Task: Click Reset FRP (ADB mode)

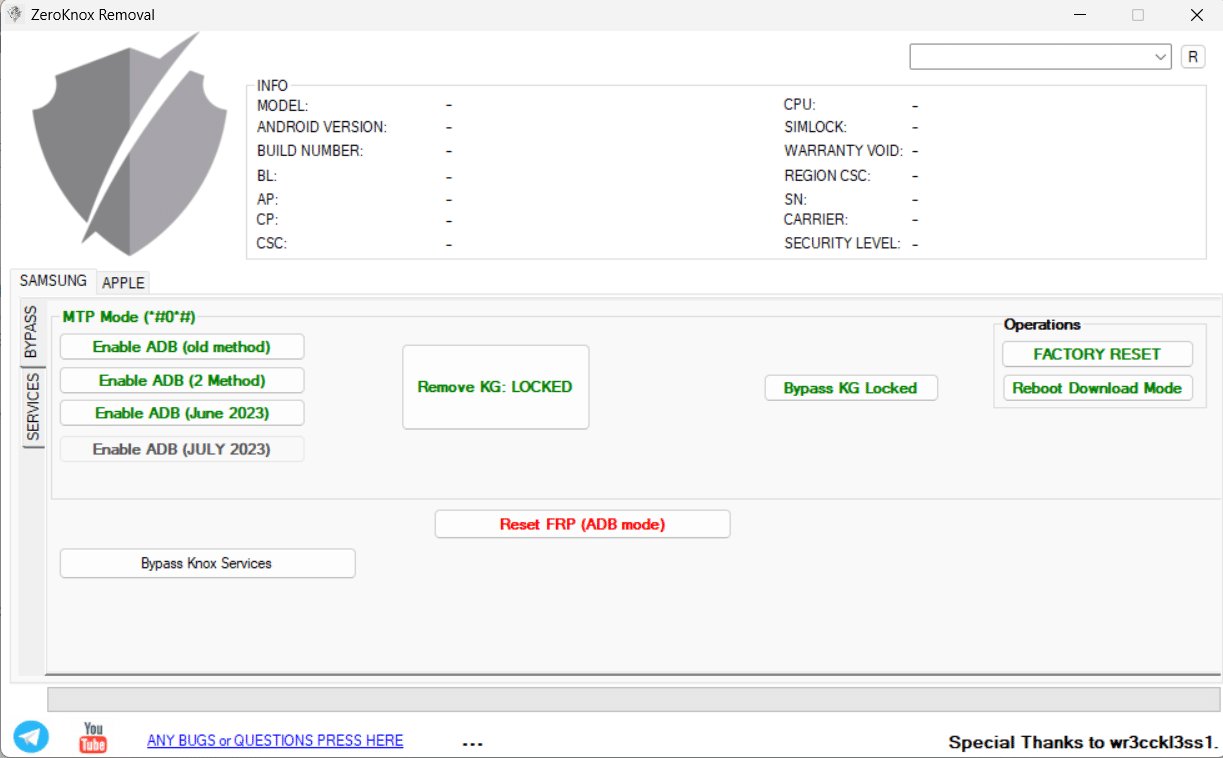Action: 582,523
